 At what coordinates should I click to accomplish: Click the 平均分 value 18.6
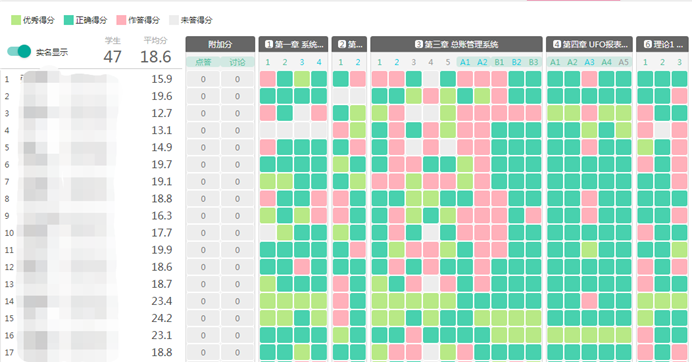(x=155, y=57)
